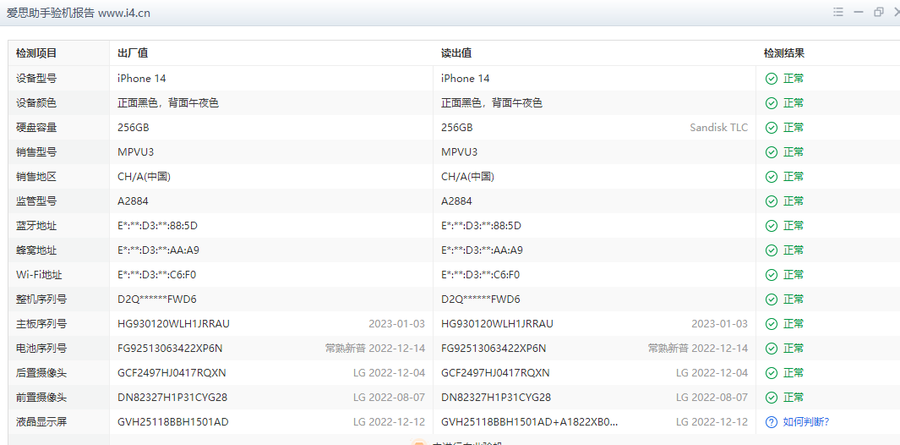Click the green check icon for 销售地区 row
Viewport: 900px width, 445px height.
click(771, 177)
